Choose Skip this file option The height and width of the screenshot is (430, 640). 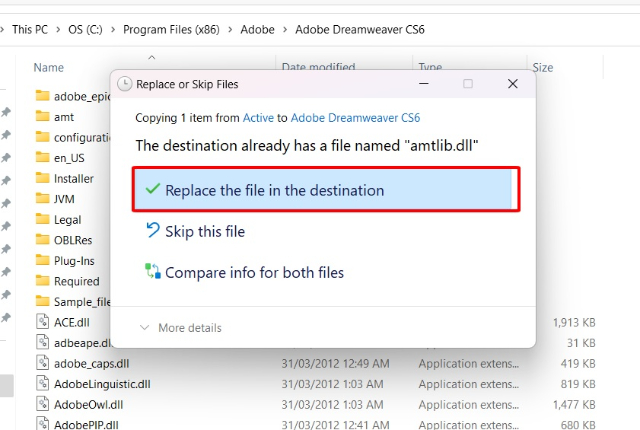click(x=205, y=232)
